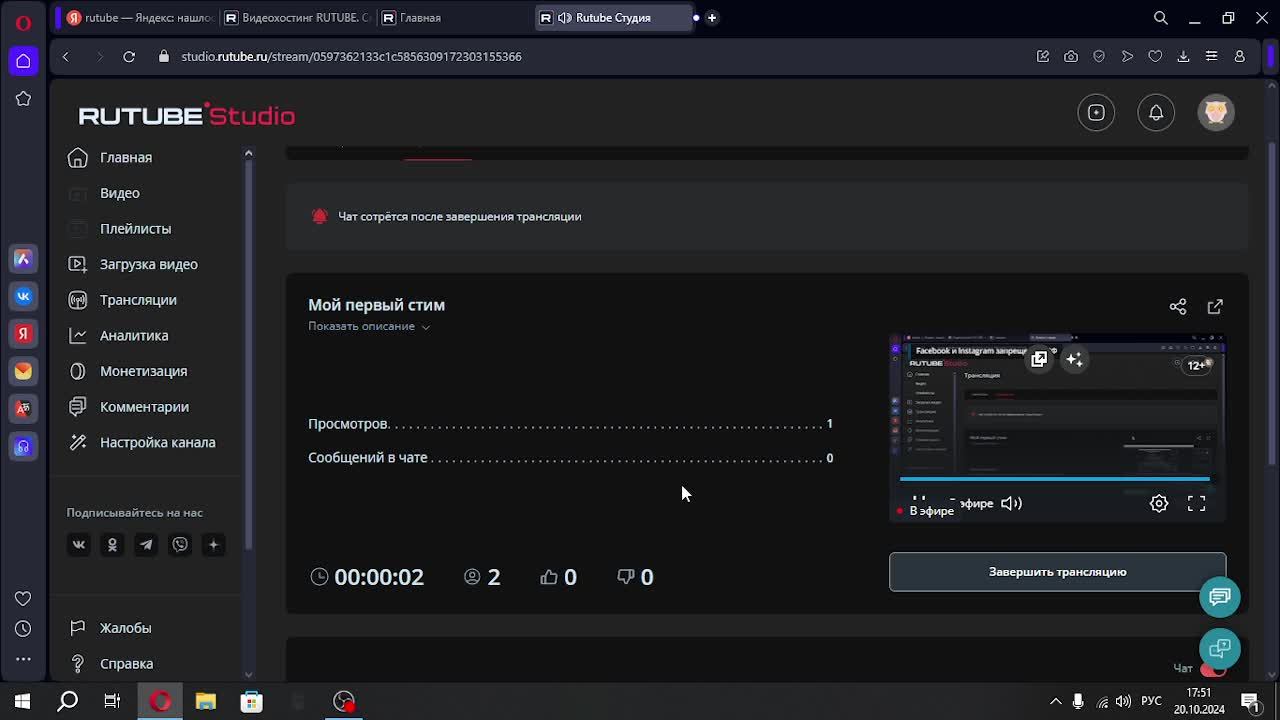The height and width of the screenshot is (720, 1280).
Task: Click the address bar URL
Action: pos(351,57)
